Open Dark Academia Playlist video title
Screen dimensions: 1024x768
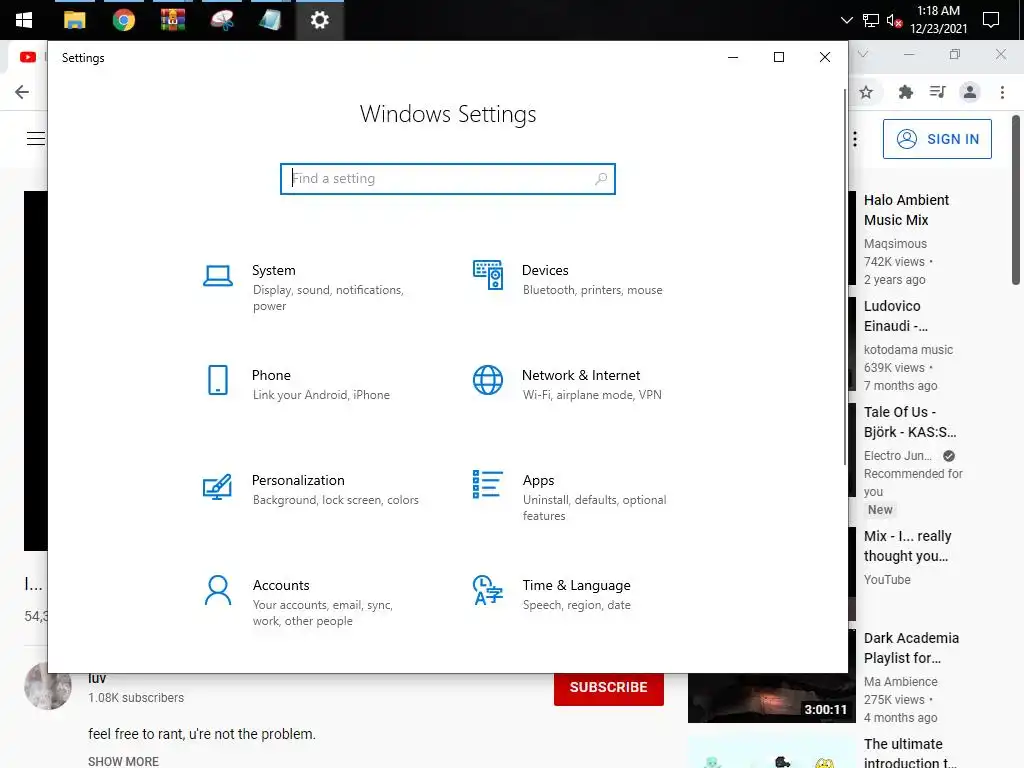[x=911, y=648]
